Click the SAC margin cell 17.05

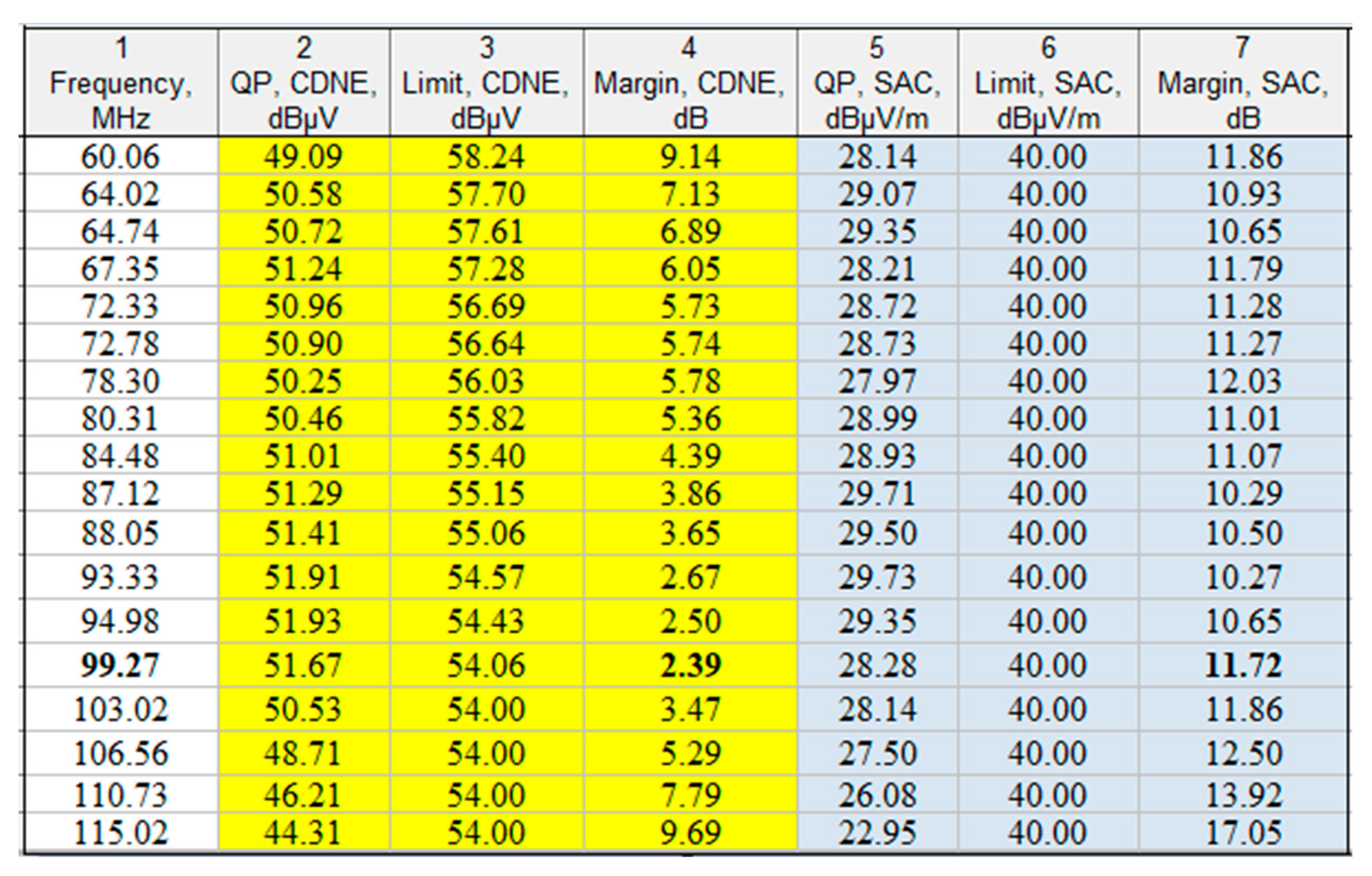pos(1243,832)
